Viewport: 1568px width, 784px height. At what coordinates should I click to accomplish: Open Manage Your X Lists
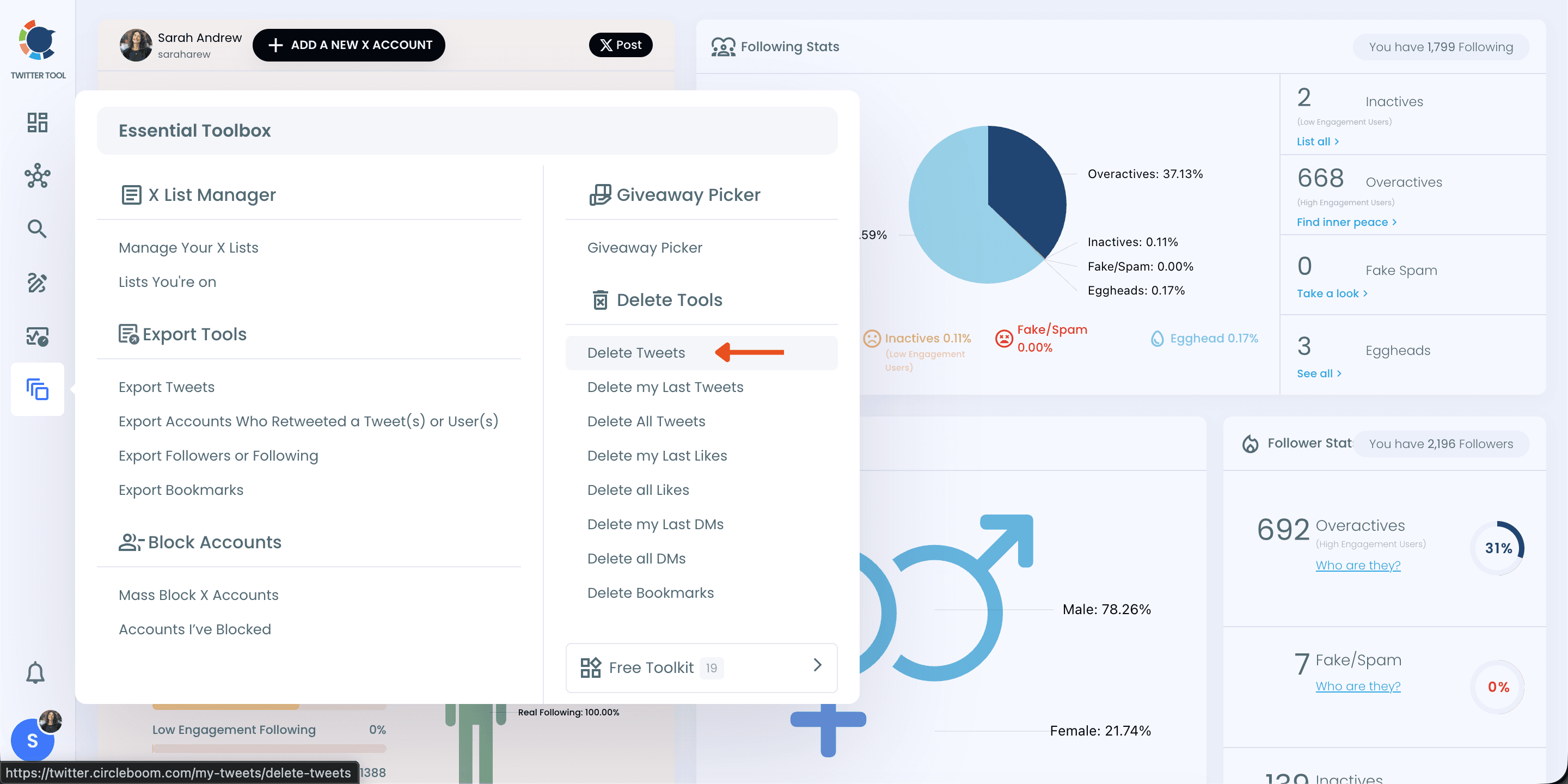tap(188, 248)
